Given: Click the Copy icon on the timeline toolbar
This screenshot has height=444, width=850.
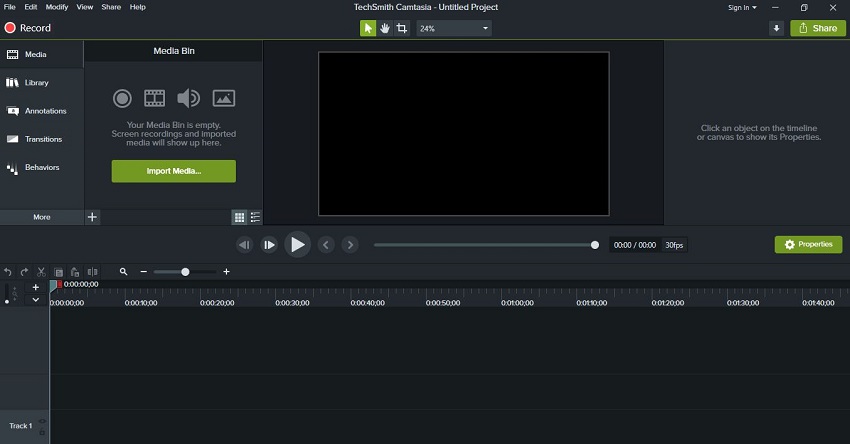Looking at the screenshot, I should 59,272.
